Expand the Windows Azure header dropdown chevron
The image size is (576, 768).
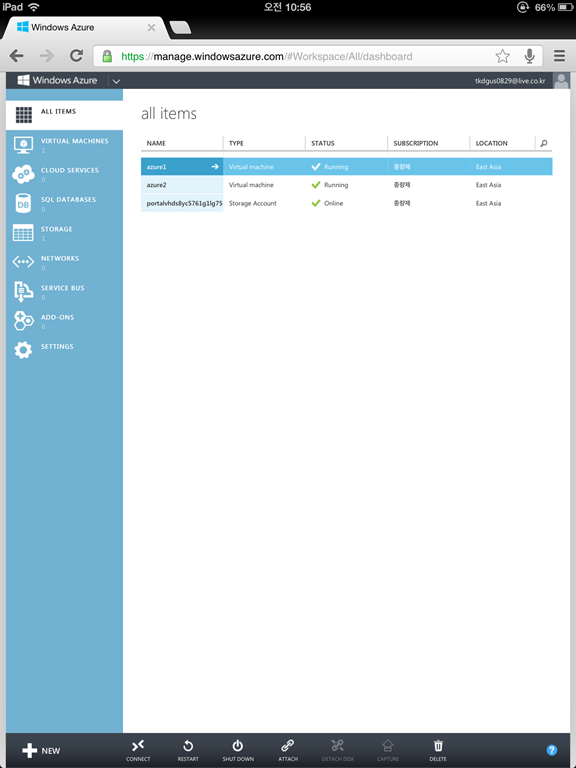pyautogui.click(x=116, y=81)
